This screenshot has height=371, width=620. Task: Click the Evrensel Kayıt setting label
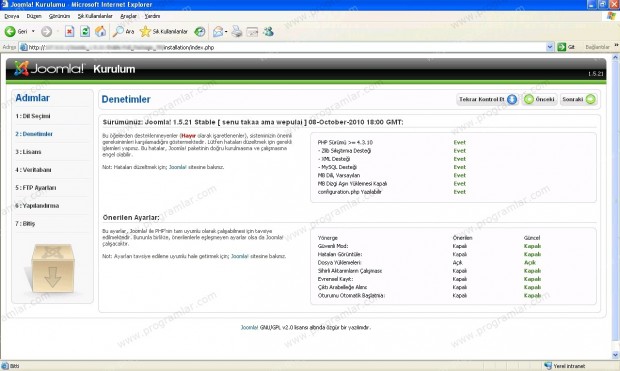[336, 279]
